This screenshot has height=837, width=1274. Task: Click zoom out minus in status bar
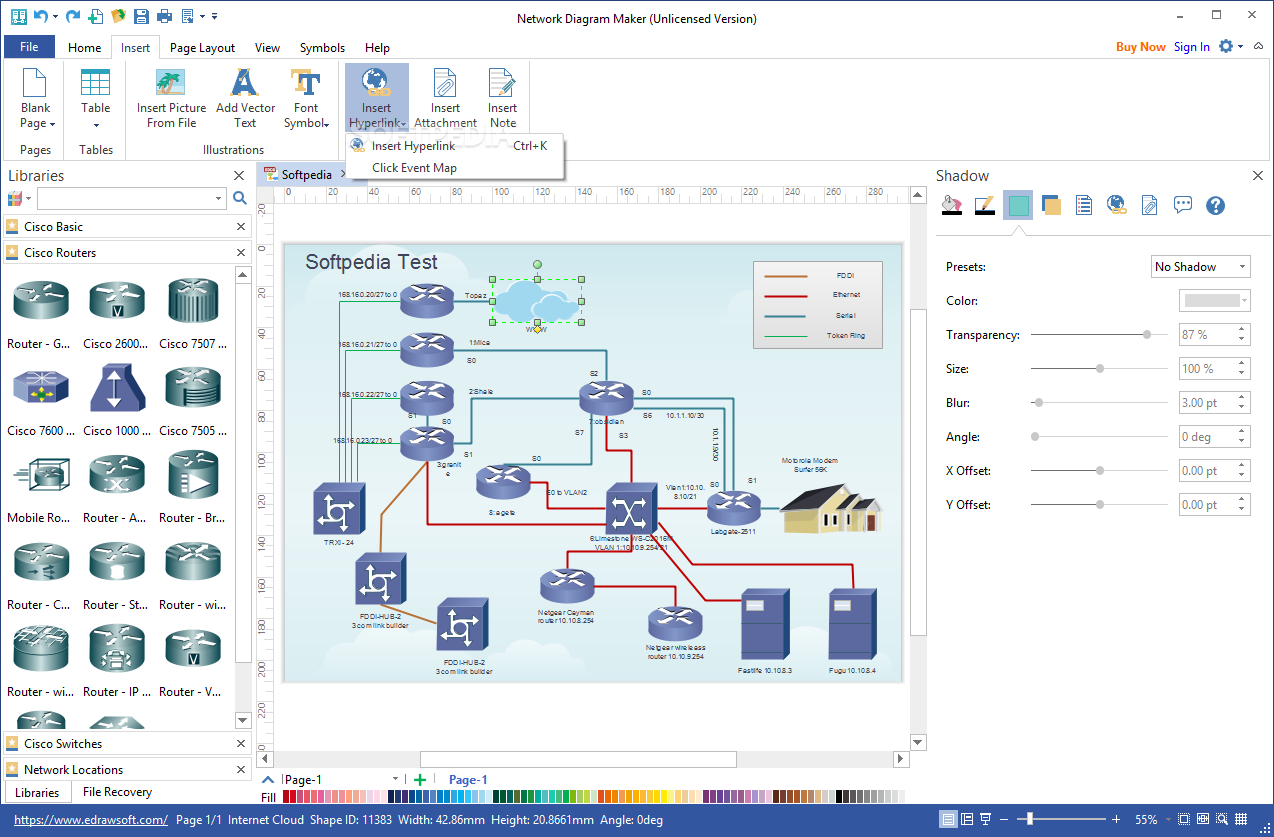click(1006, 819)
